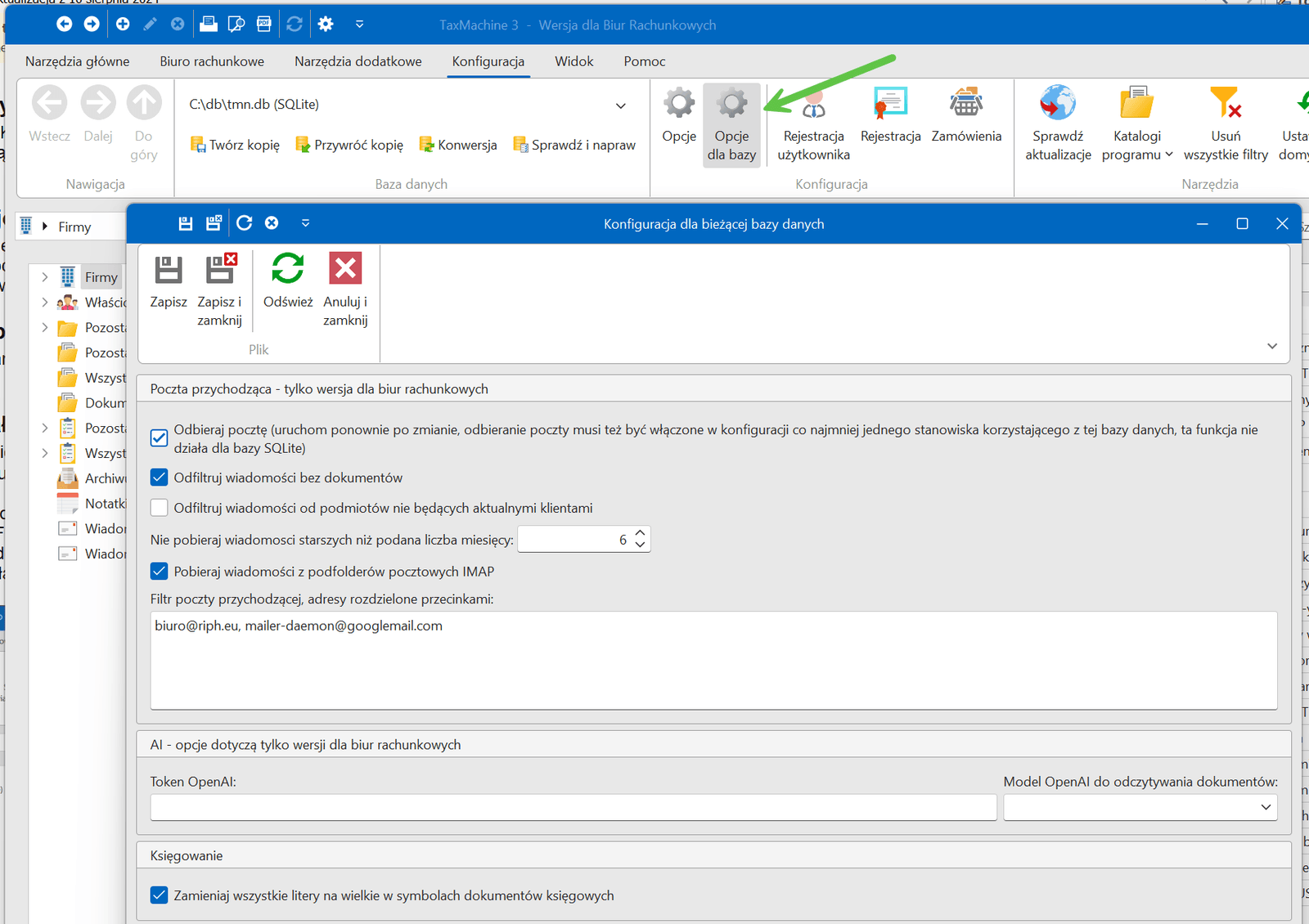
Task: Open the Narzędzia dodatkowe tab
Action: [x=358, y=61]
